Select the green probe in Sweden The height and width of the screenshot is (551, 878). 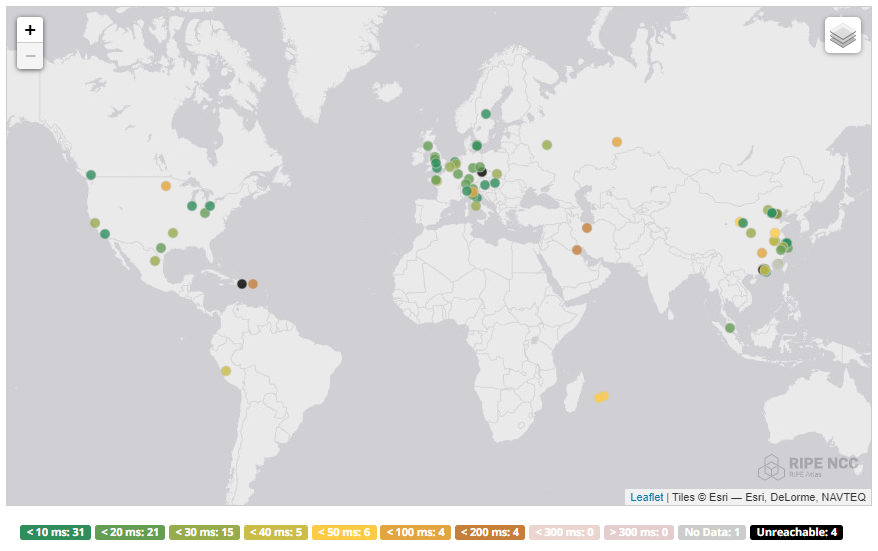coord(486,114)
